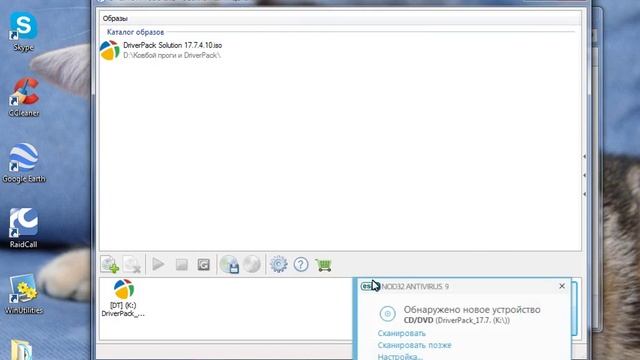Open Настройка link in NOD32 popup

pos(400,356)
